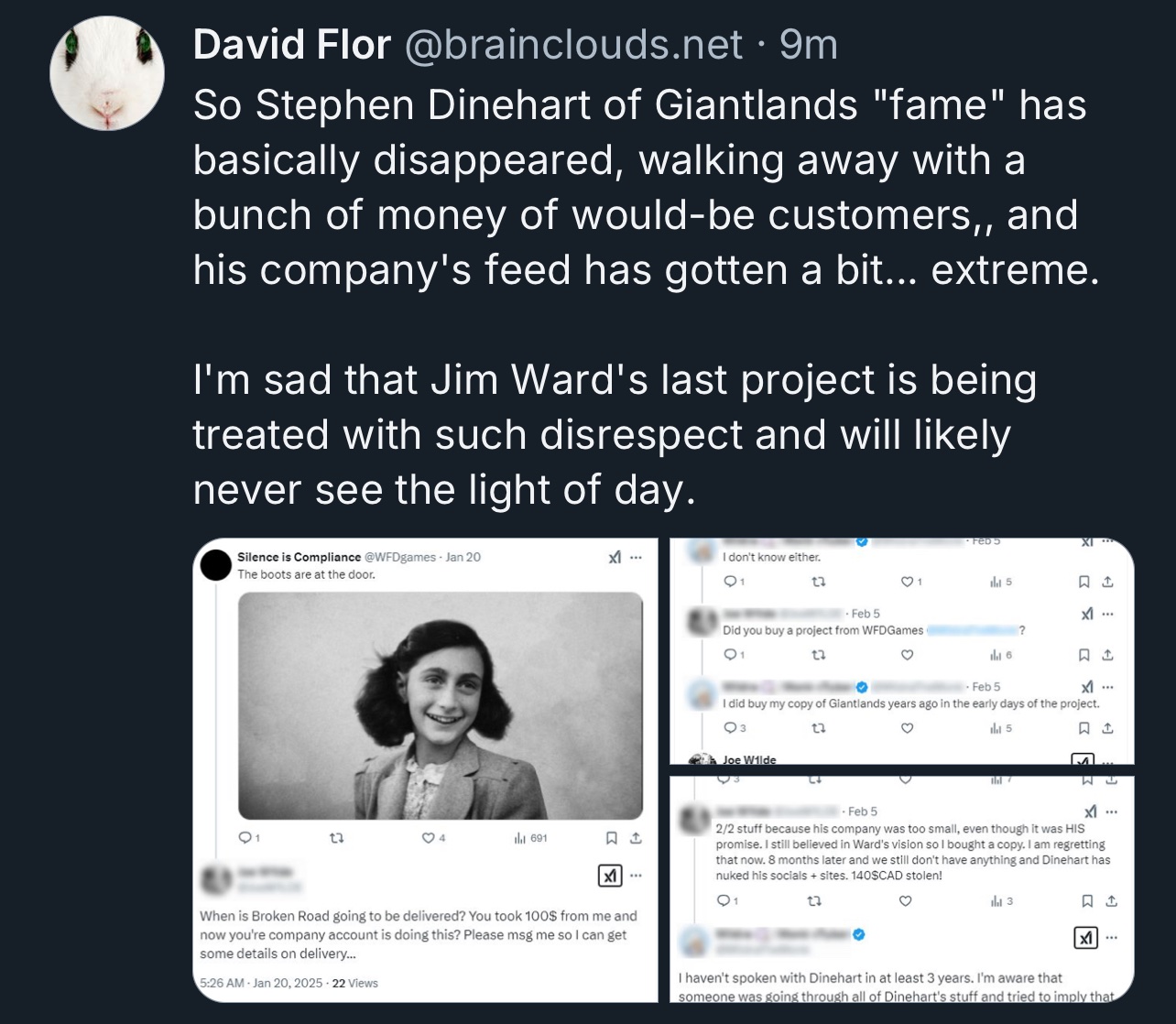The image size is (1176, 1024).
Task: Open David Flor's profile name link
Action: pyautogui.click(x=292, y=44)
